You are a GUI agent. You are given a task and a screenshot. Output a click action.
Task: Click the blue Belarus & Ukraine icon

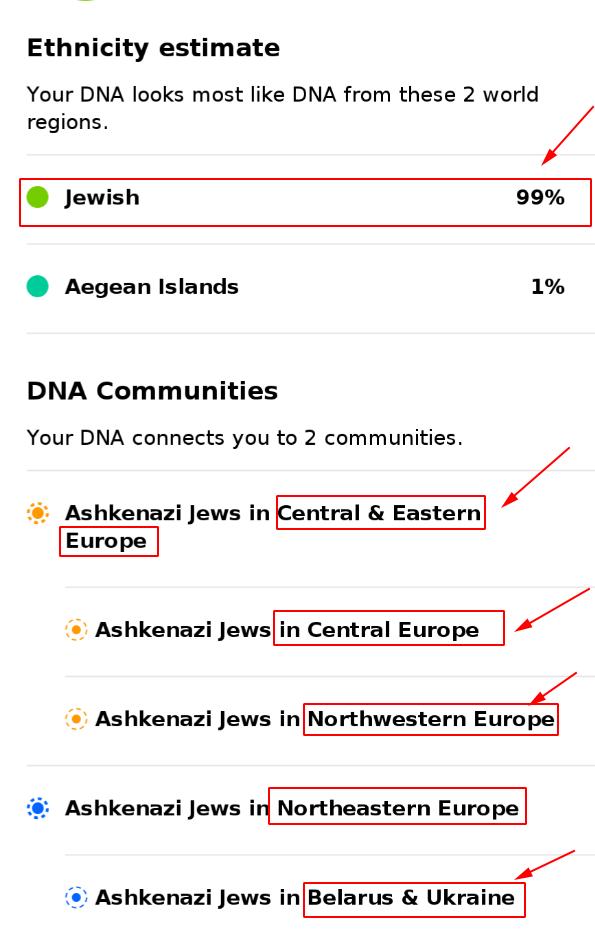click(76, 897)
